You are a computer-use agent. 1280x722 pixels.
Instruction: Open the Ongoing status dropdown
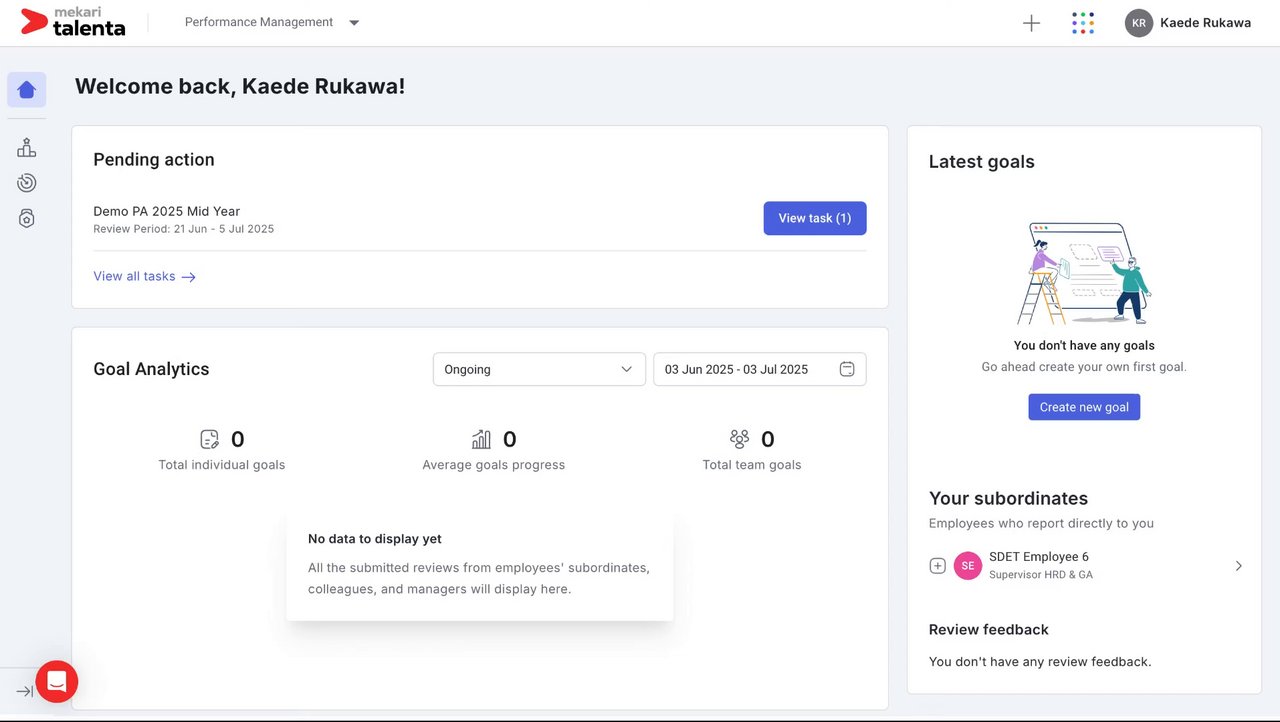(539, 369)
